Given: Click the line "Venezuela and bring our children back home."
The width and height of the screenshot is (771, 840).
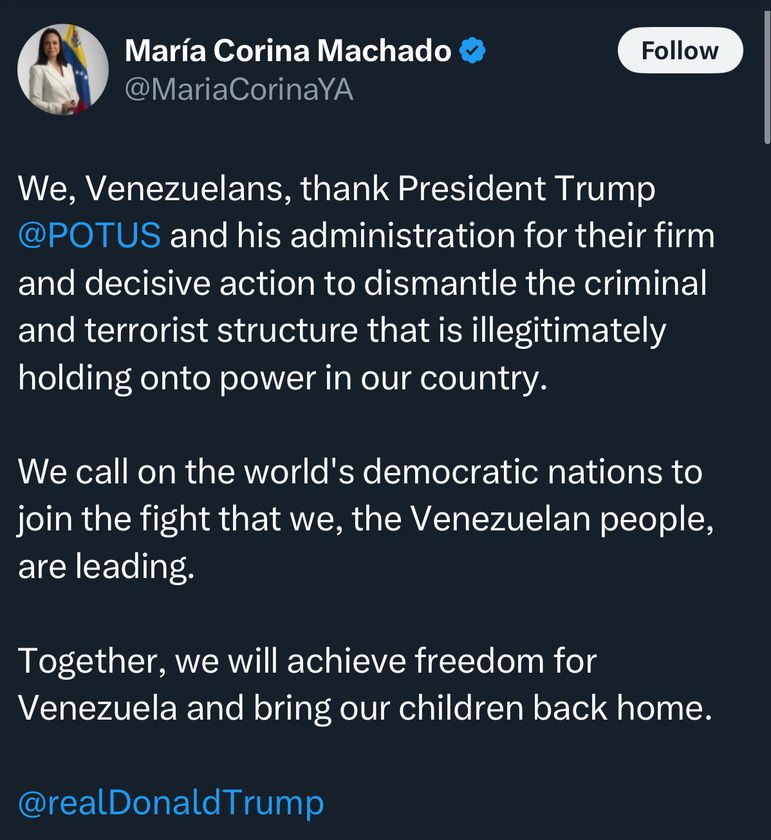Looking at the screenshot, I should coord(365,708).
